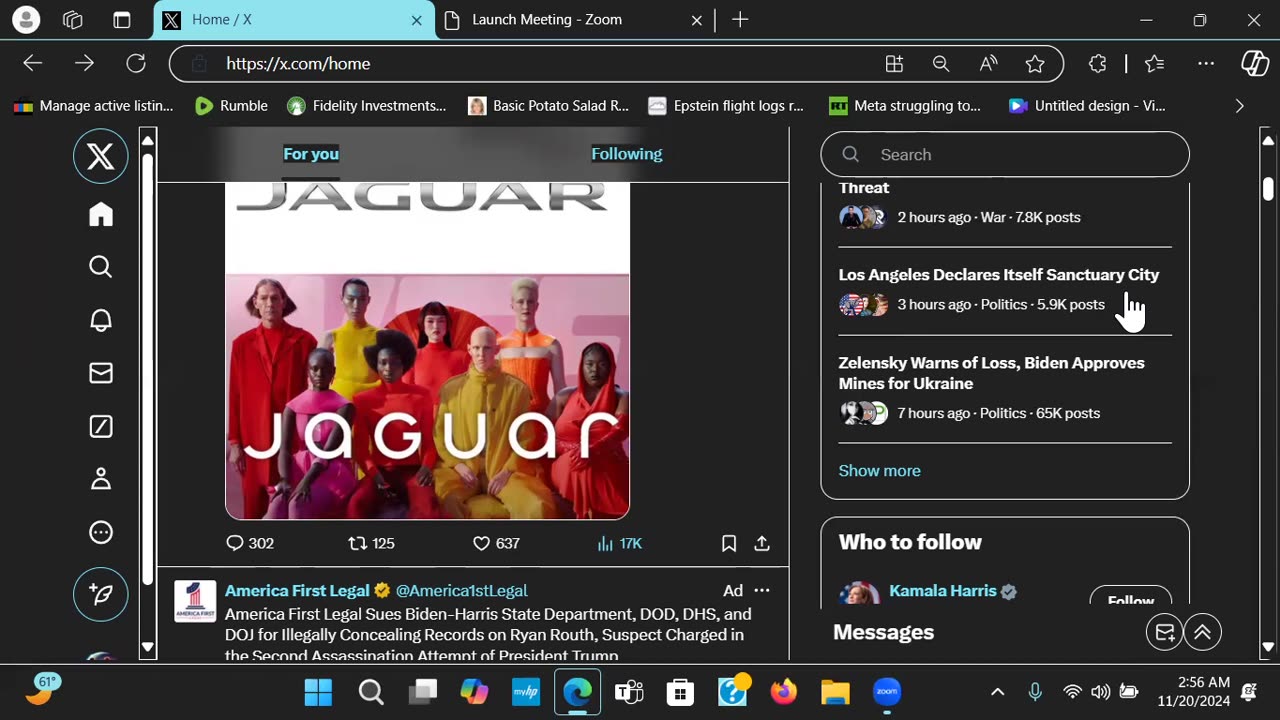Open Rumble bookmark
The height and width of the screenshot is (720, 1280).
click(x=232, y=106)
